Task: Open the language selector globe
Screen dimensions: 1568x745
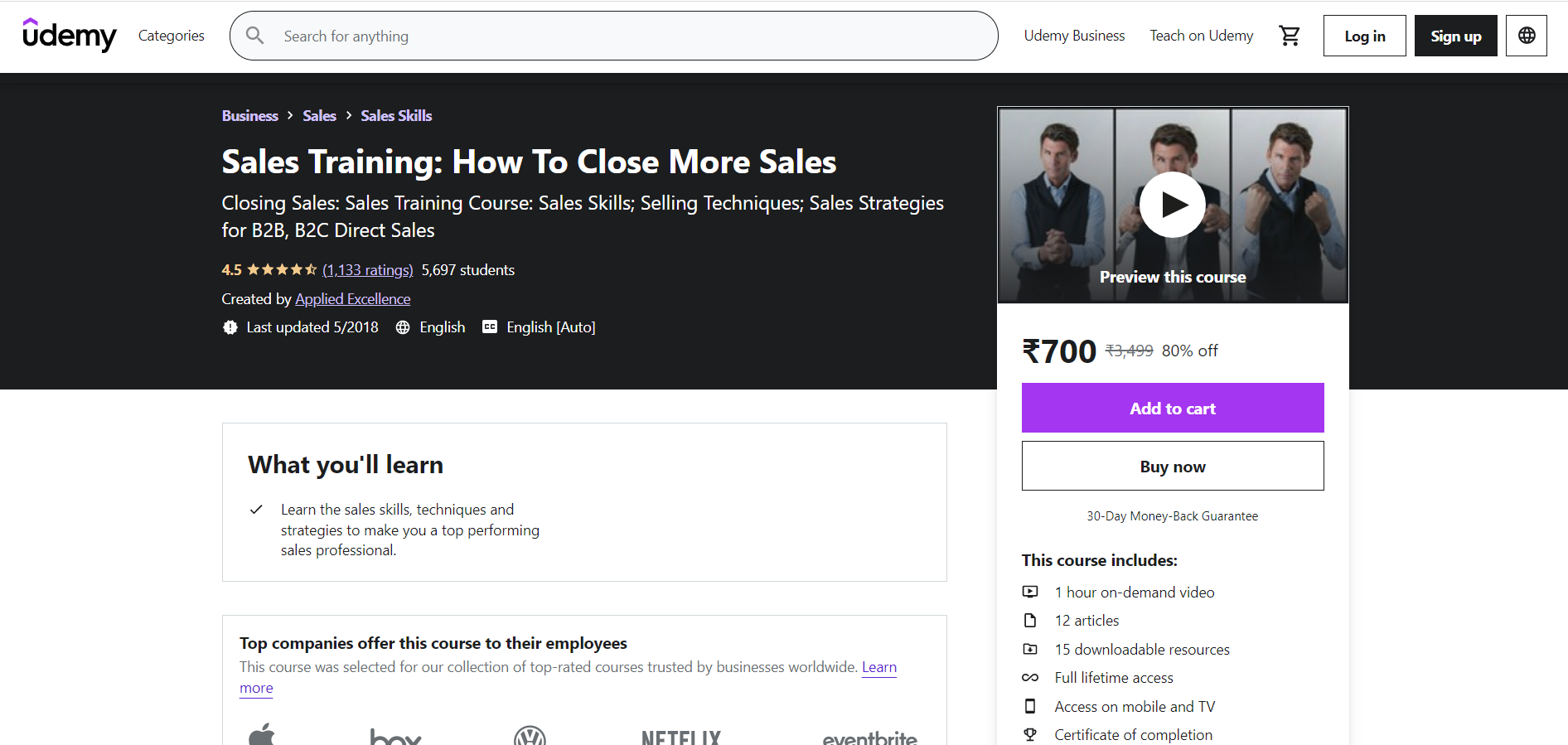Action: 1526,36
